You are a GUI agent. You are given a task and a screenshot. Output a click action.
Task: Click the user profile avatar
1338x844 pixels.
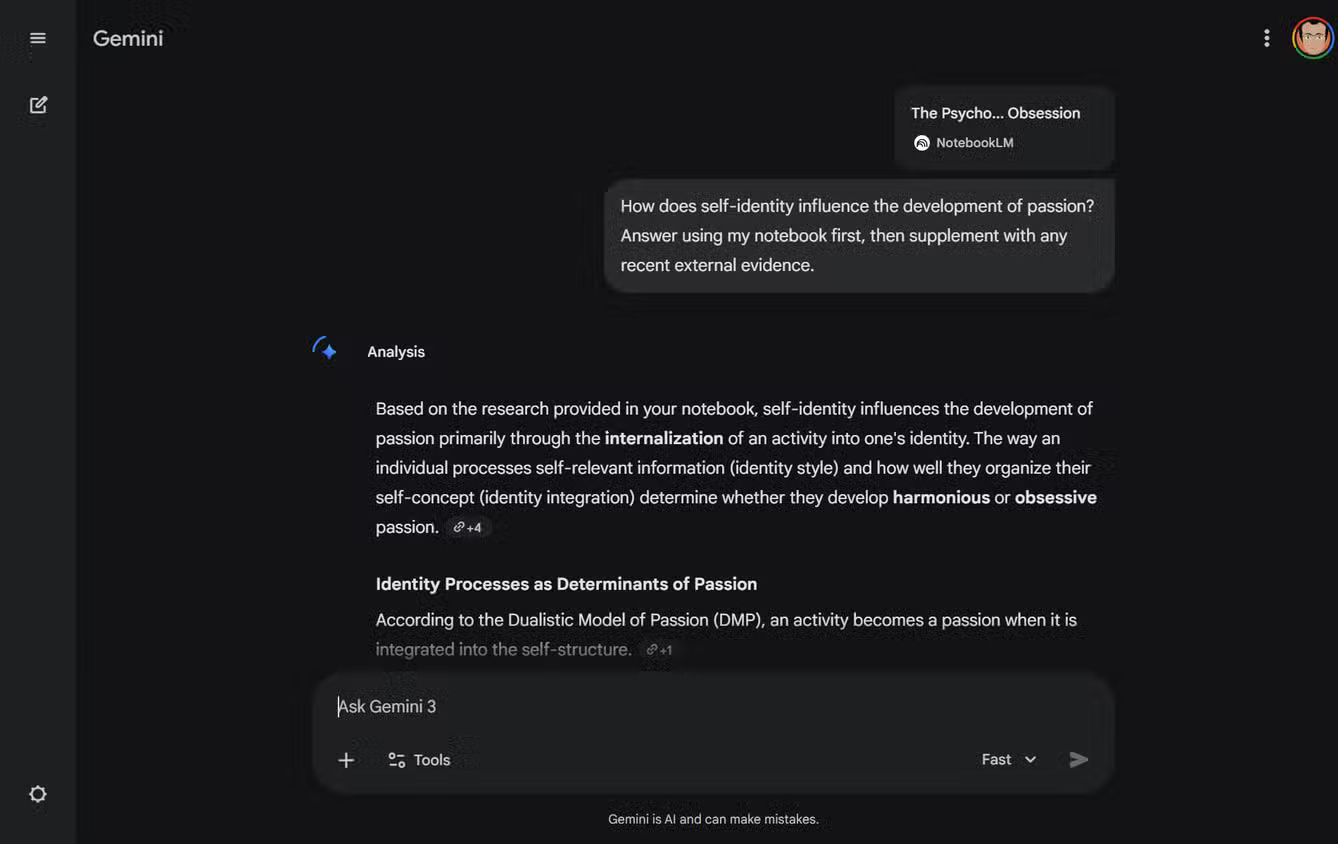1312,38
